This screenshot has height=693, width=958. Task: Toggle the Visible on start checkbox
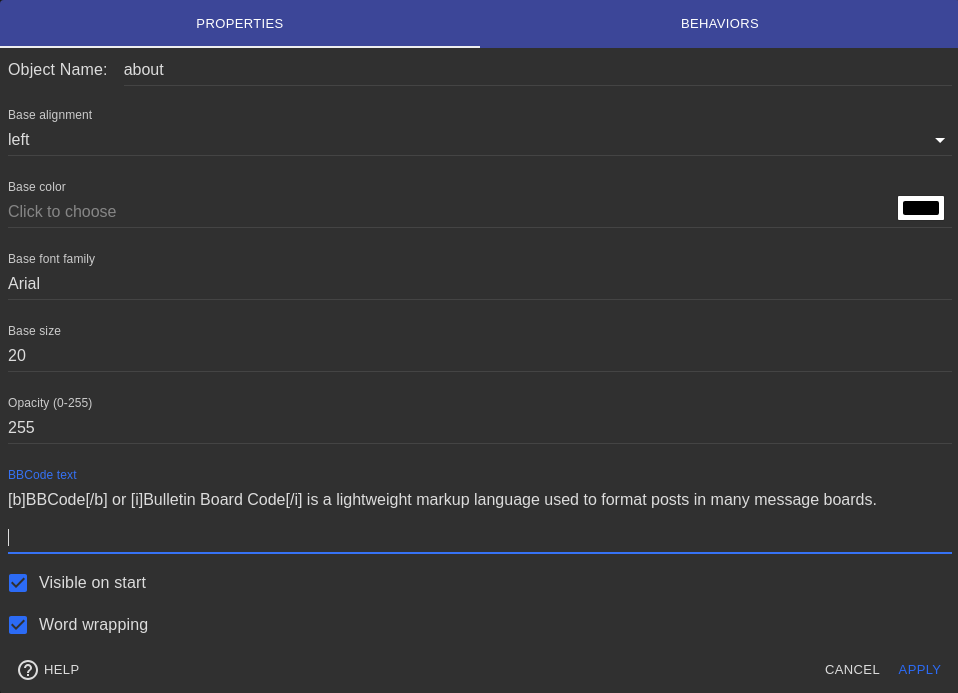coord(18,583)
